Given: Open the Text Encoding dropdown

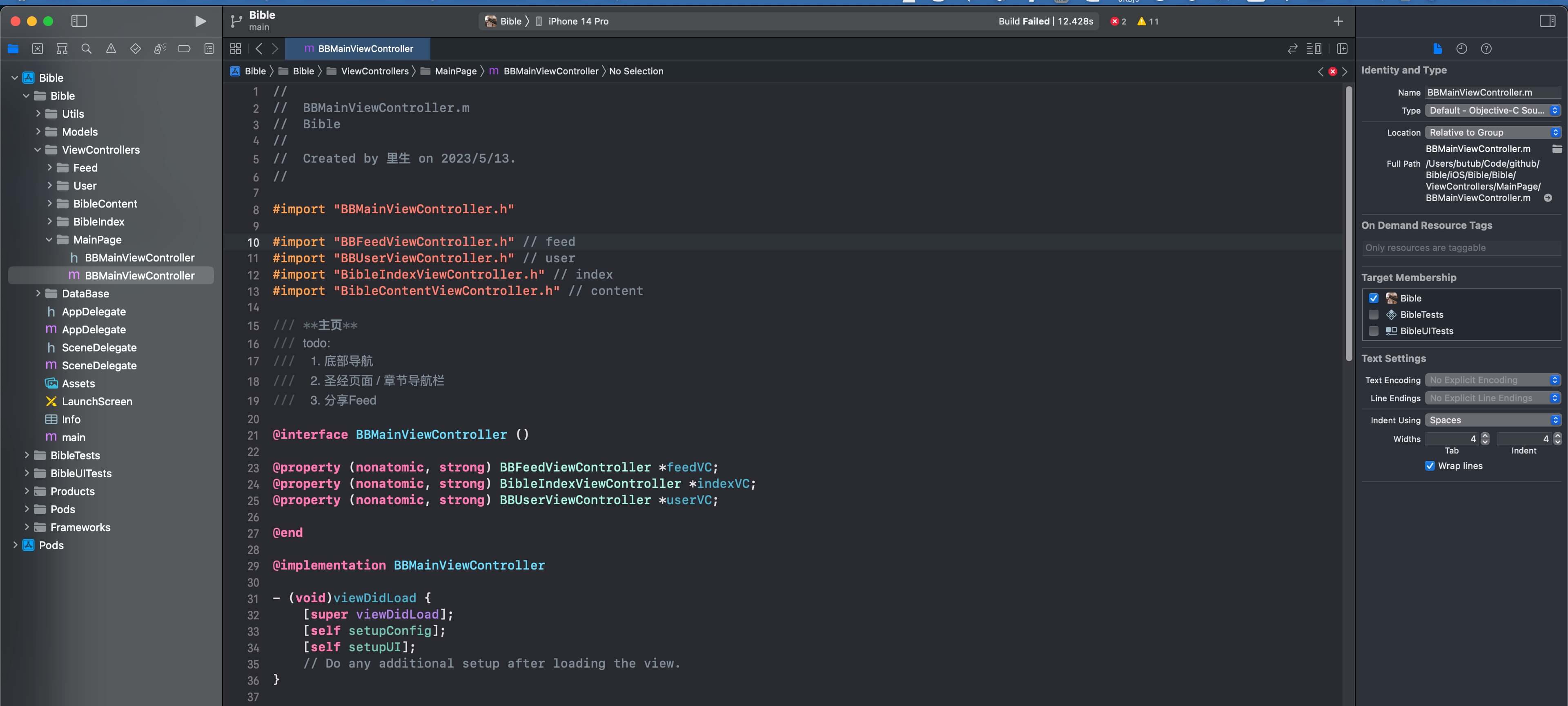Looking at the screenshot, I should 1493,380.
